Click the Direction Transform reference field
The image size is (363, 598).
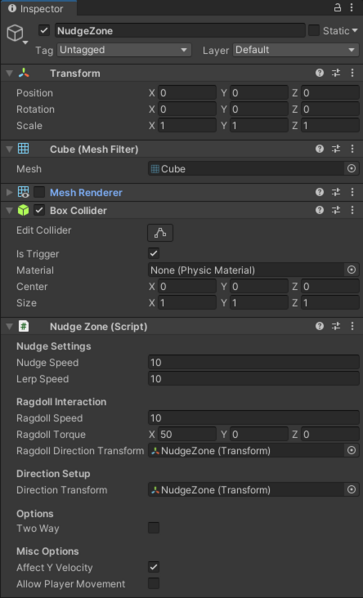[247, 490]
